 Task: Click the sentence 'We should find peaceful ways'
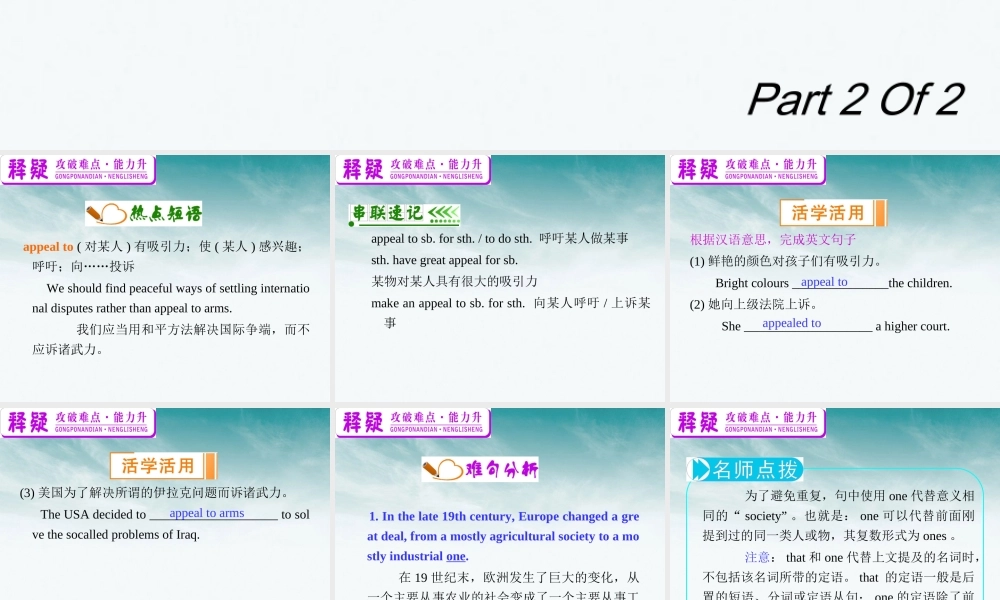tap(171, 298)
